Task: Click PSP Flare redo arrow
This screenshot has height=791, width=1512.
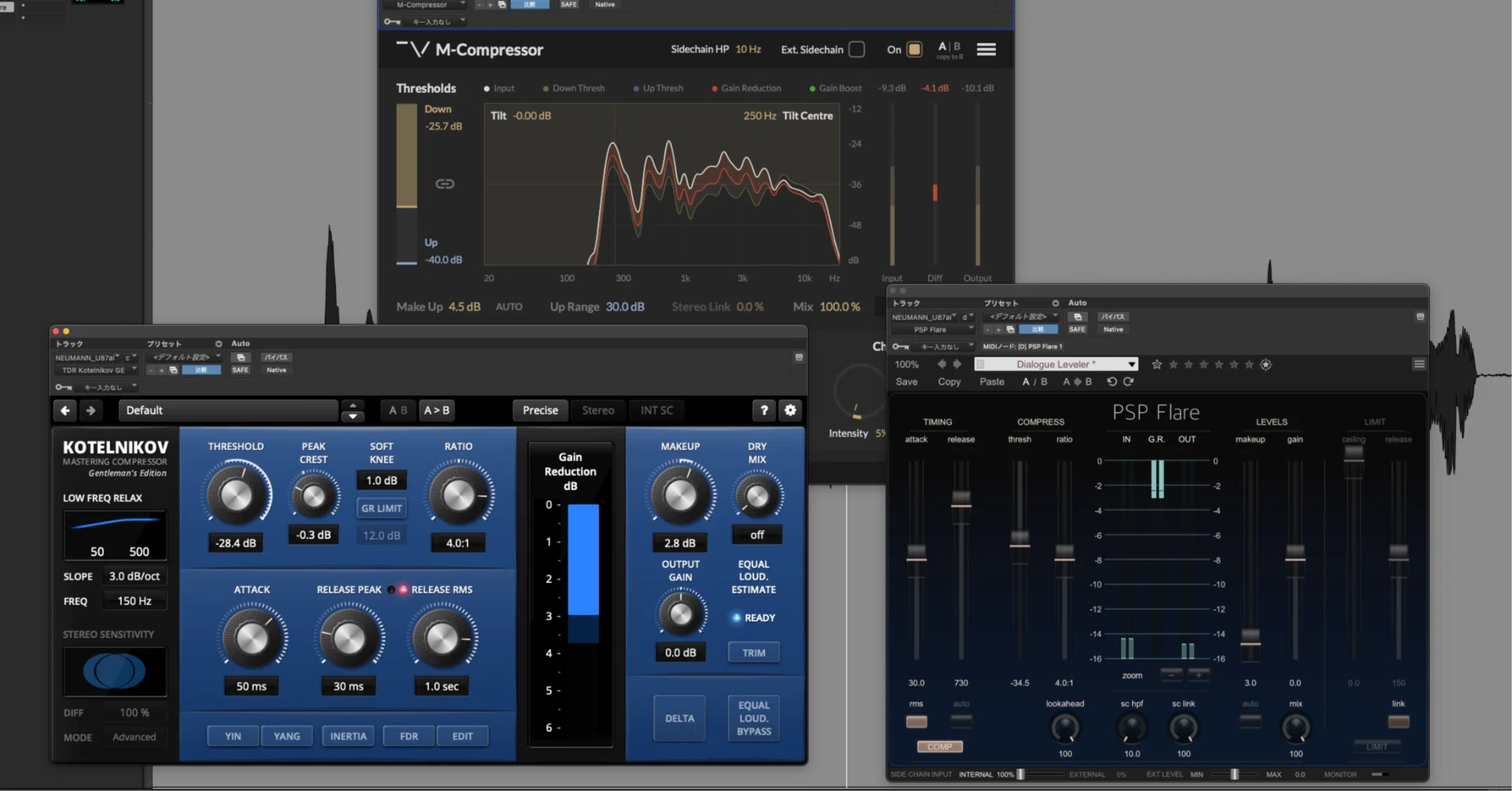Action: point(1128,382)
